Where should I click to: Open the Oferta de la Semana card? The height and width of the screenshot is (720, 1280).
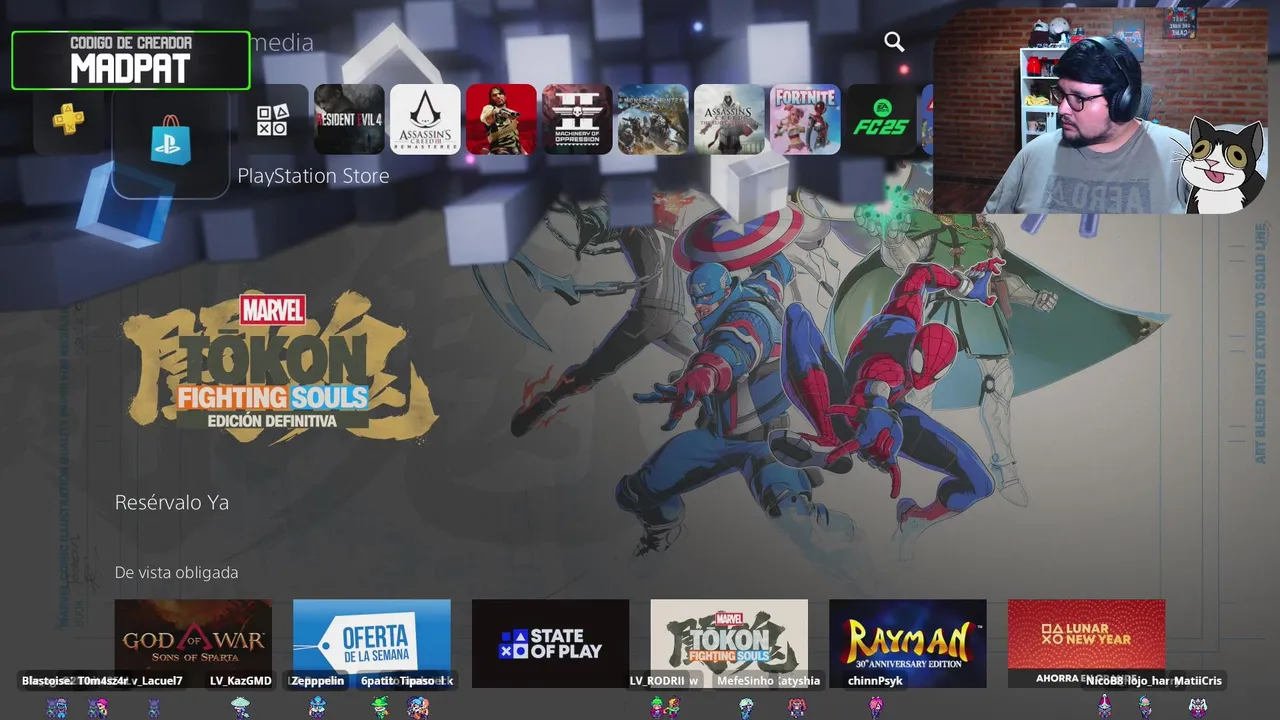[372, 643]
